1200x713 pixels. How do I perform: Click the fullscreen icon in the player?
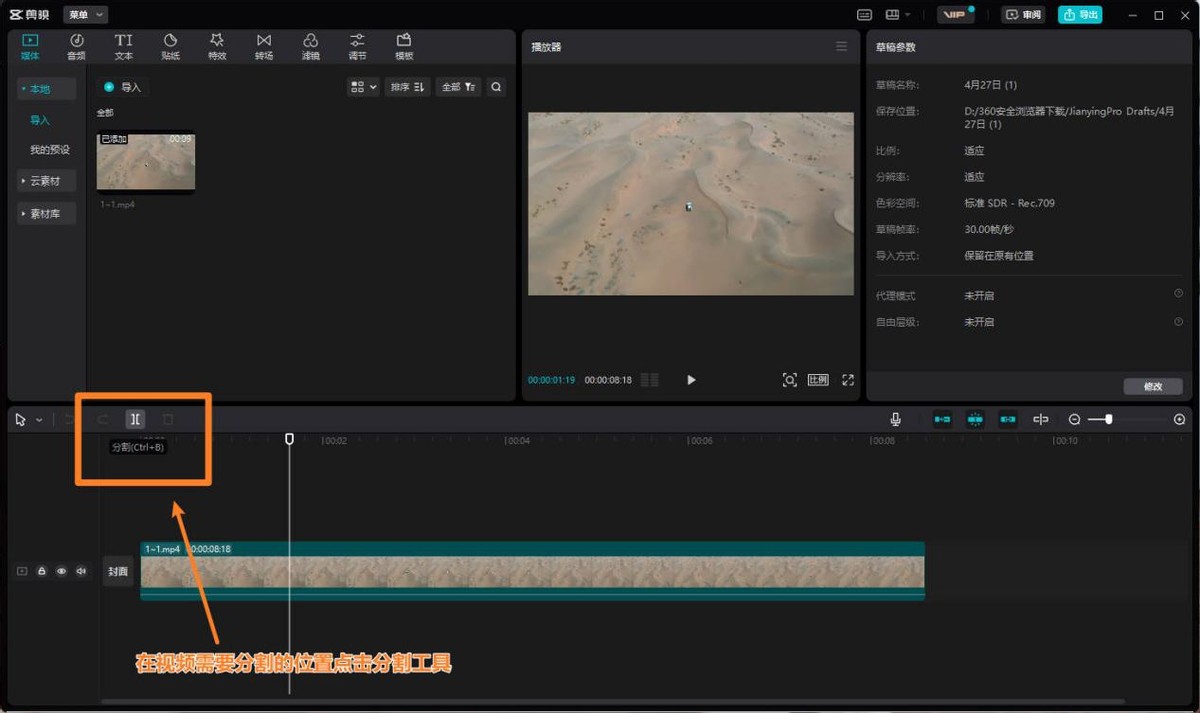[x=848, y=380]
